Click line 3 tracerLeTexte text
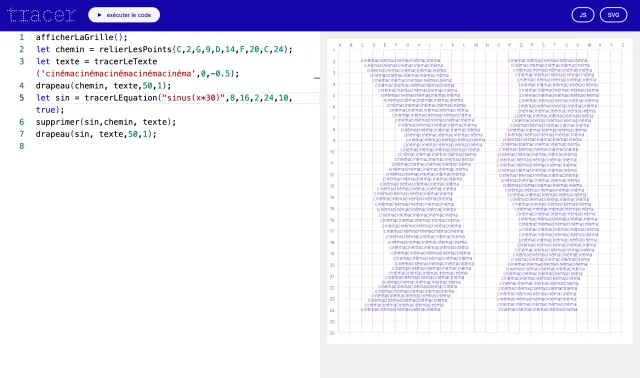This screenshot has height=378, width=640. (x=96, y=62)
